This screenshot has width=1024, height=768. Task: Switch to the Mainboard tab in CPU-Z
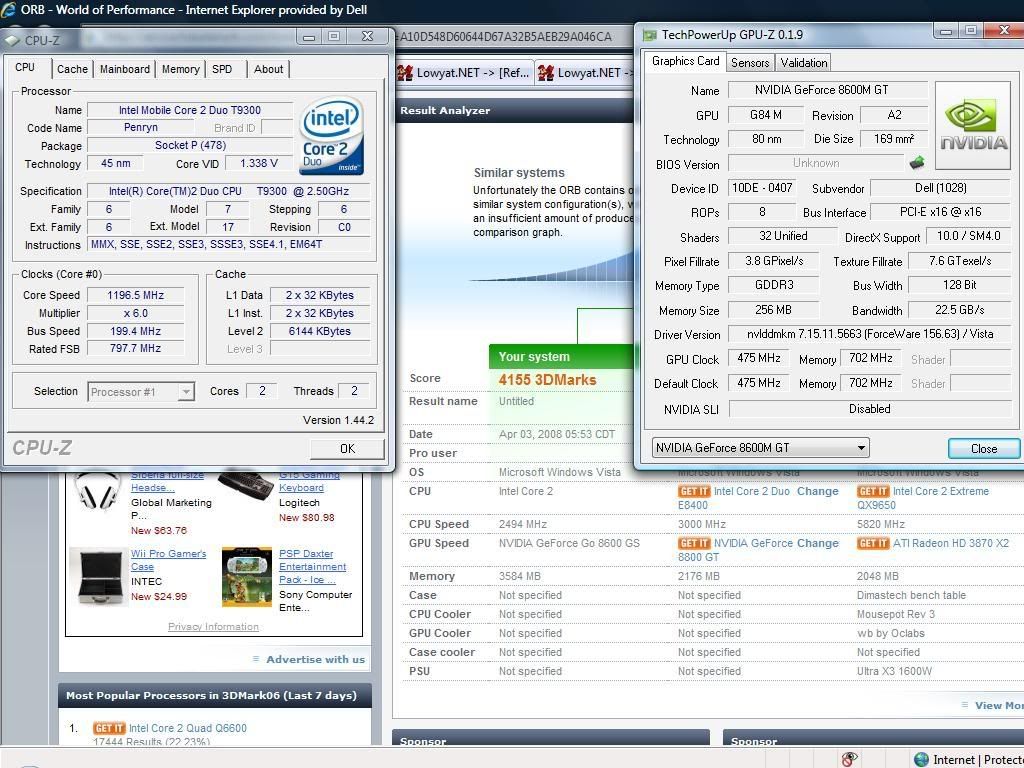125,69
